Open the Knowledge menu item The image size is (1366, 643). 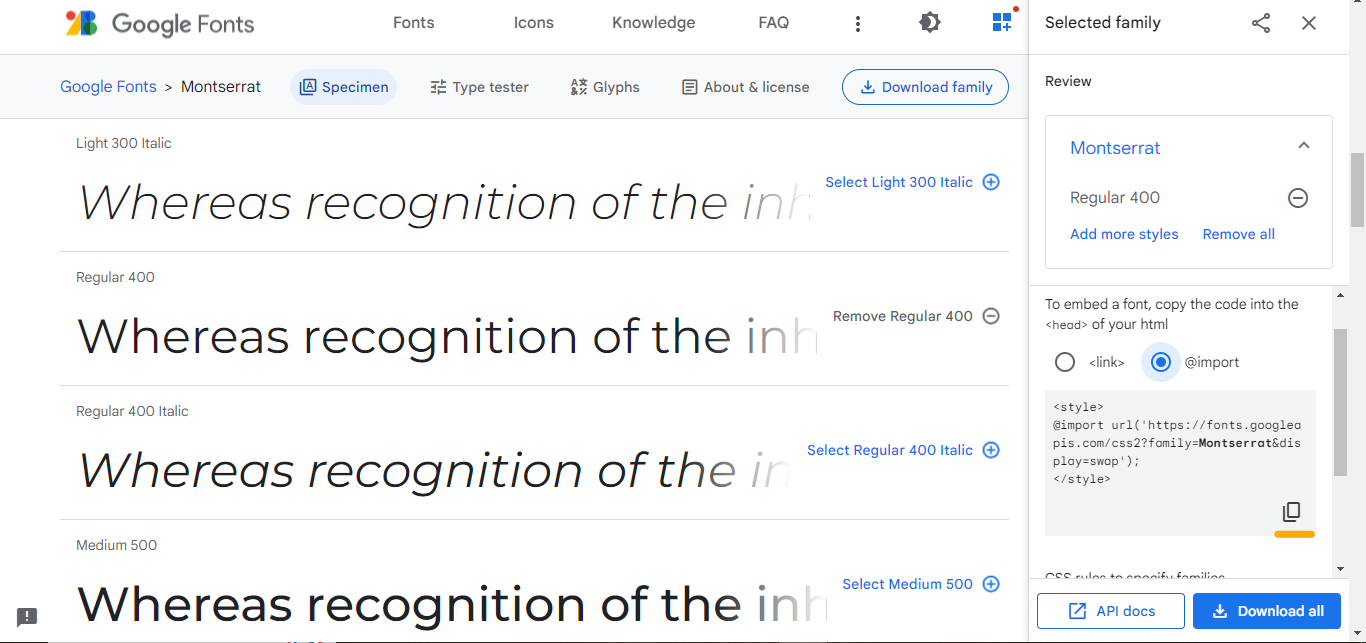[653, 23]
